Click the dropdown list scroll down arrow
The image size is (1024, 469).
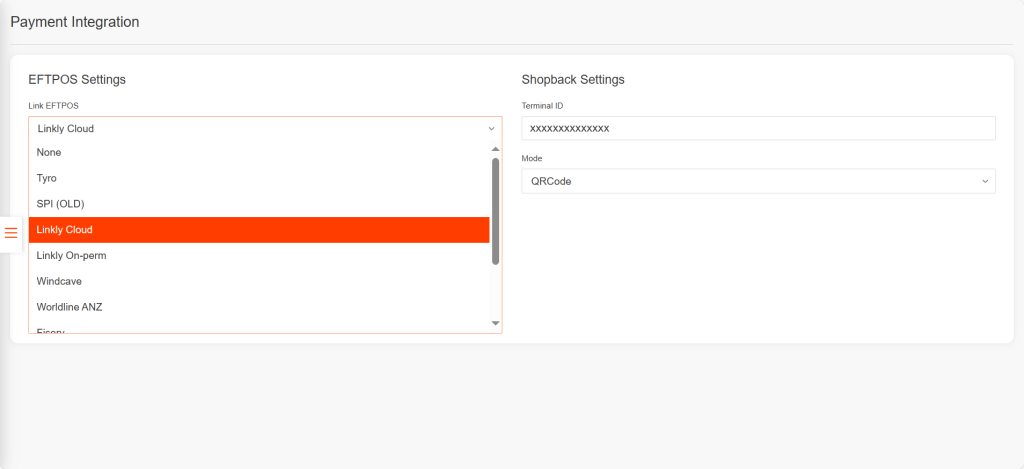(x=496, y=323)
